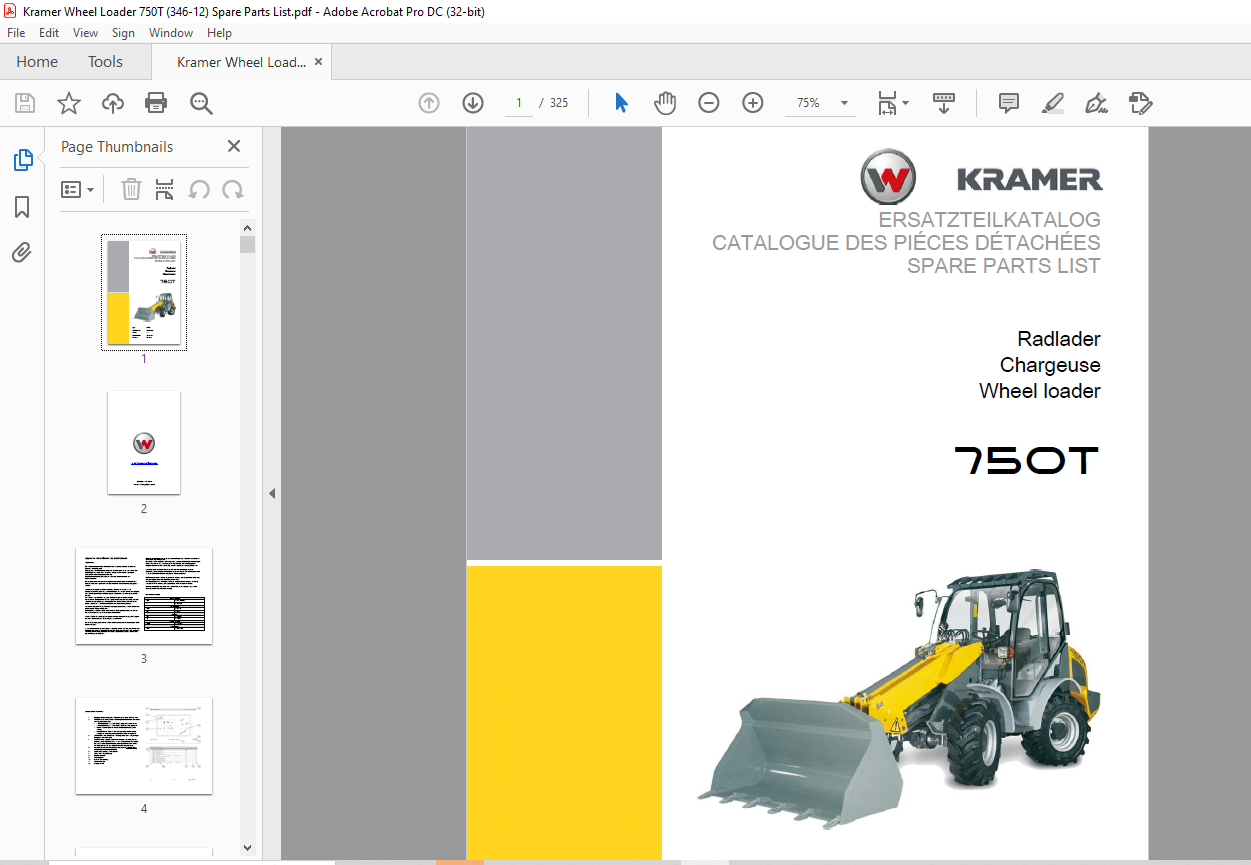The height and width of the screenshot is (865, 1251).
Task: Select page 2 thumbnail
Action: pos(144,442)
